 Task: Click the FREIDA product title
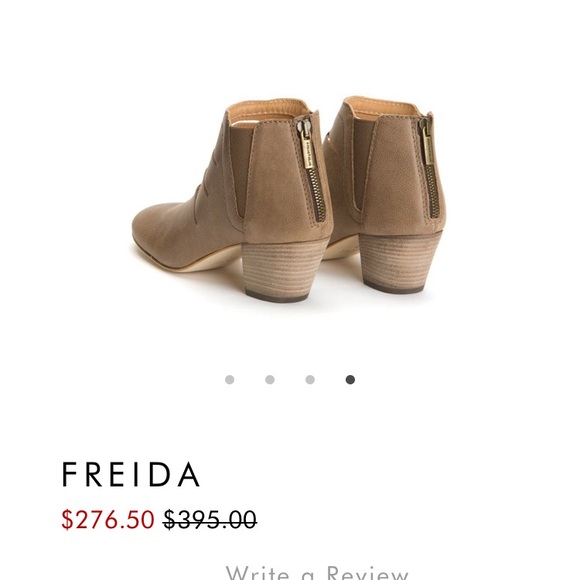(x=131, y=474)
